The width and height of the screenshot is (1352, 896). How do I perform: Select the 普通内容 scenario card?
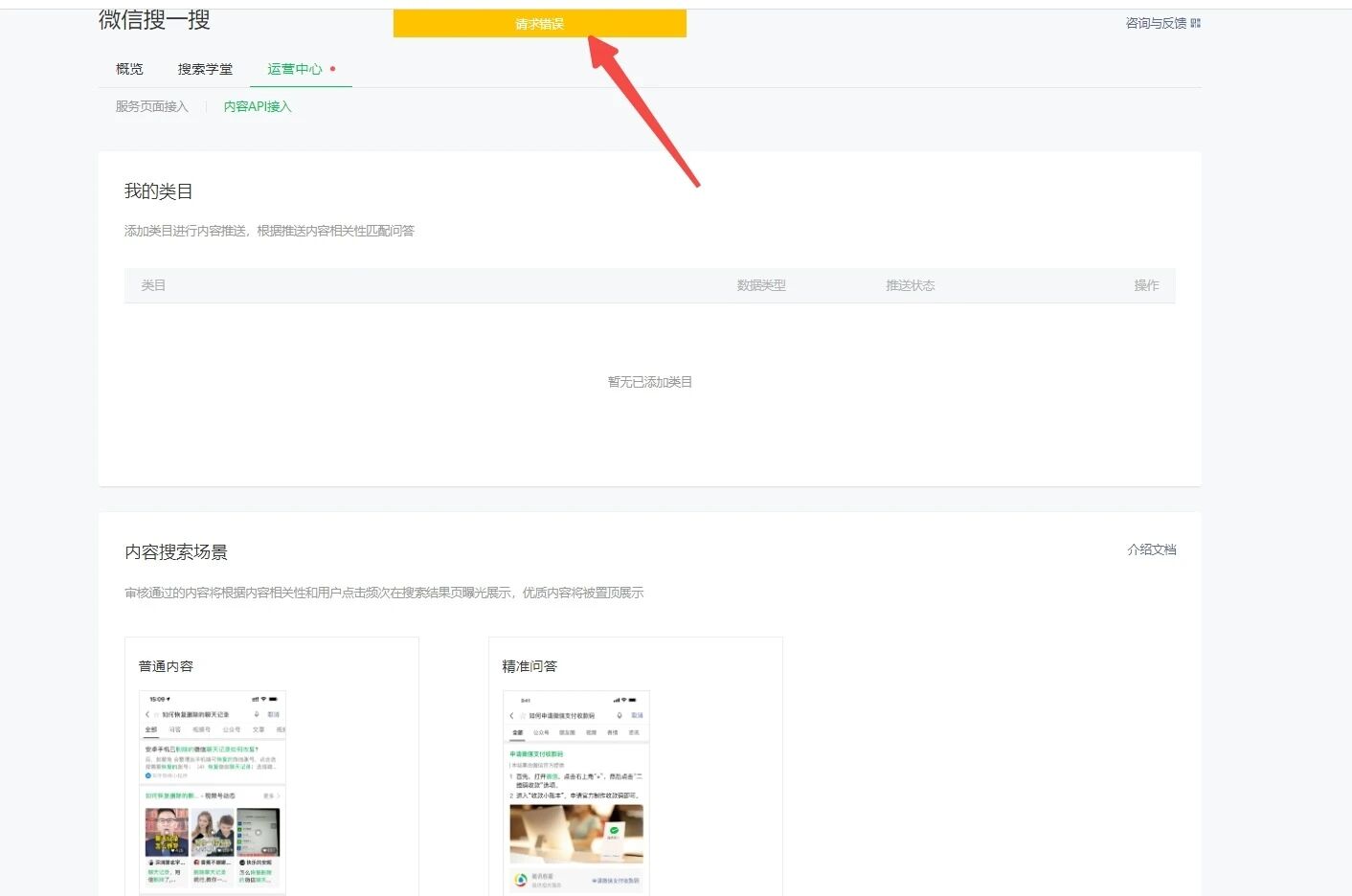(272, 766)
